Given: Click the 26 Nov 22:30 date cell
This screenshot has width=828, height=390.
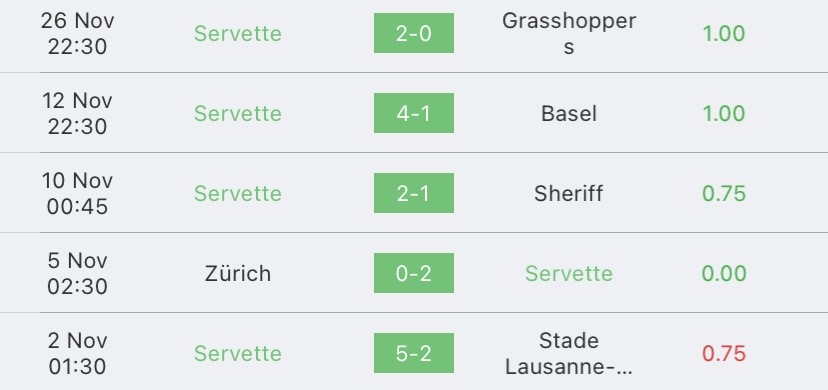Looking at the screenshot, I should [77, 34].
